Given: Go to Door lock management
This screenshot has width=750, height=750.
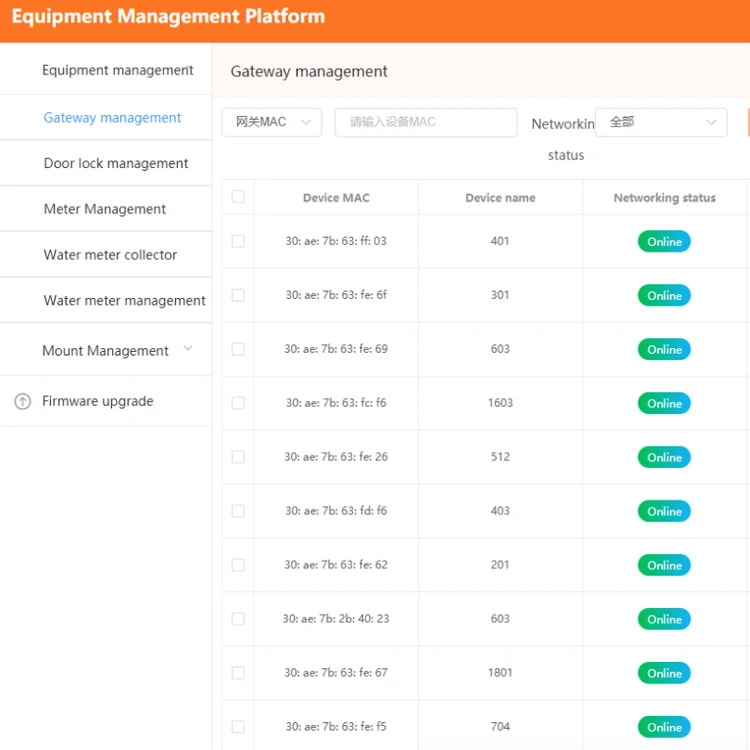Looking at the screenshot, I should pyautogui.click(x=116, y=163).
